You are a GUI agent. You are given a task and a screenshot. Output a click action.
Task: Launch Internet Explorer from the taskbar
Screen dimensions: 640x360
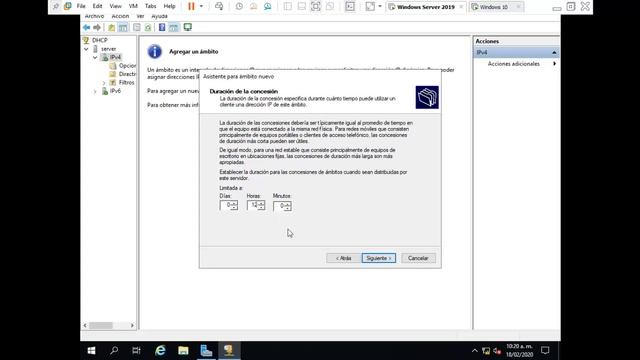160,351
